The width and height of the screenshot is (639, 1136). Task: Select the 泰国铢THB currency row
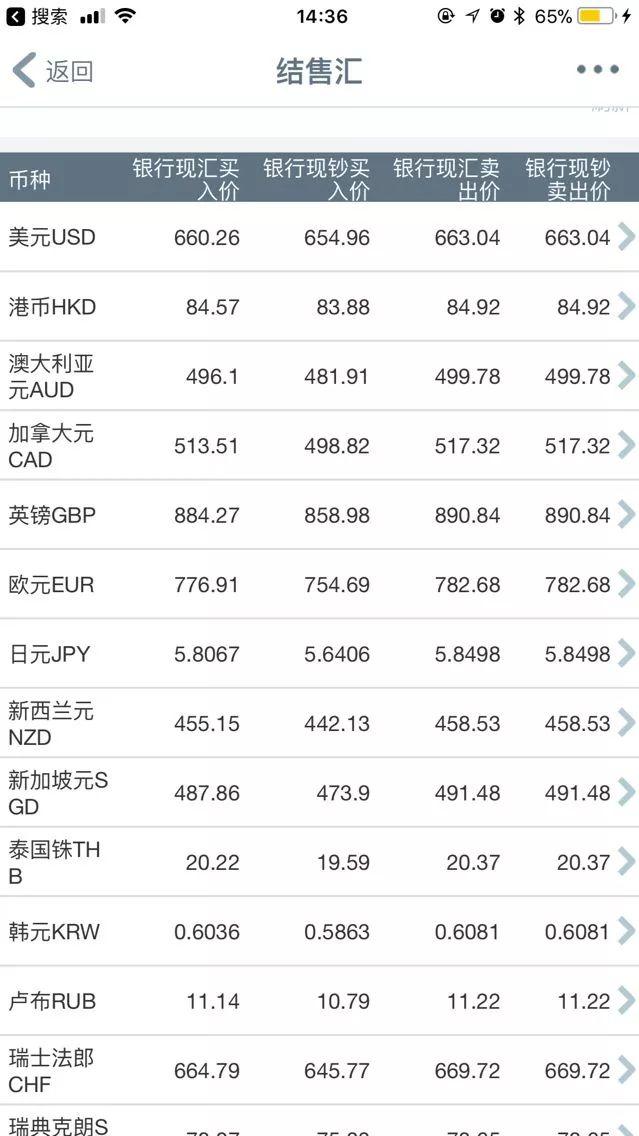320,862
